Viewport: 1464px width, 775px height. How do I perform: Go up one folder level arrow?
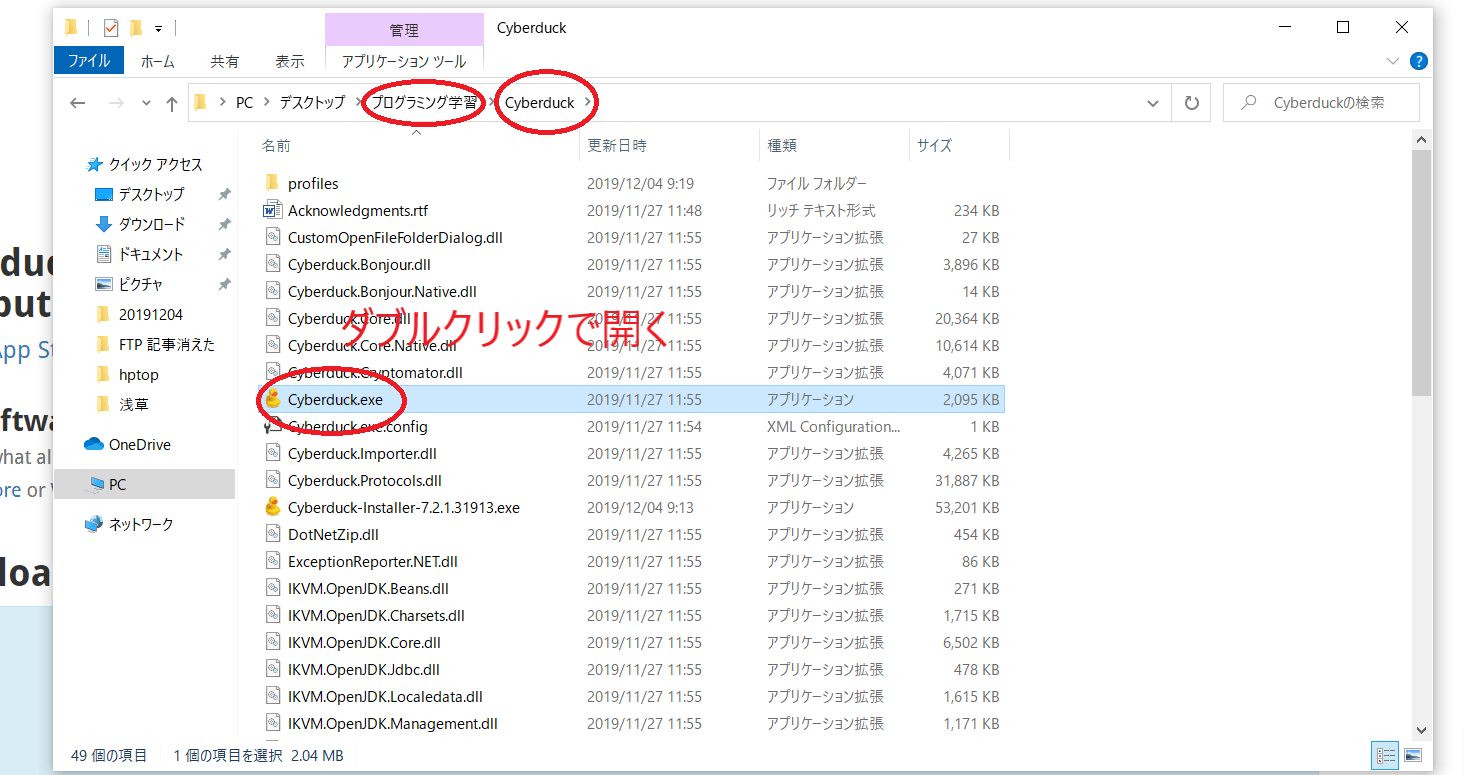tap(172, 103)
